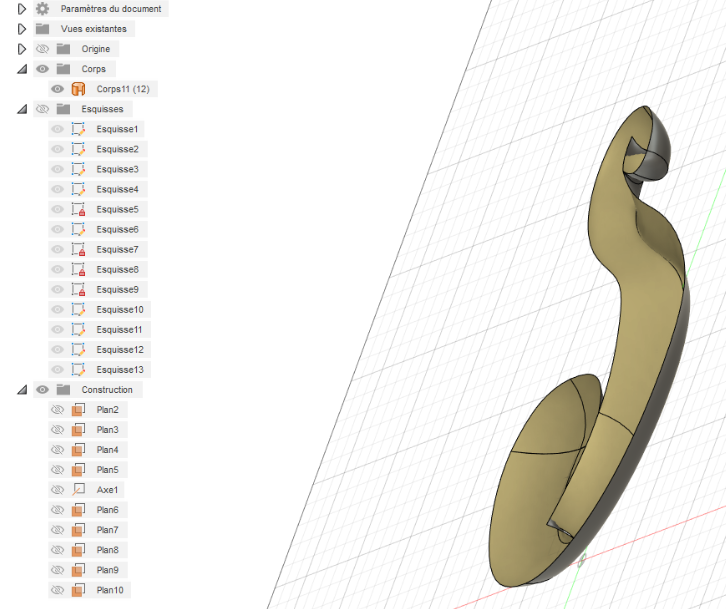Click the sketch icon next to Esquisse13
Screen dimensions: 726x609
coord(78,370)
